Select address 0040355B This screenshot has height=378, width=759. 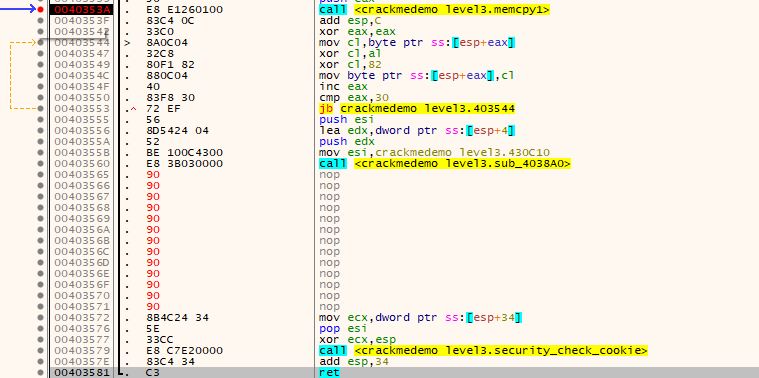pyautogui.click(x=81, y=152)
